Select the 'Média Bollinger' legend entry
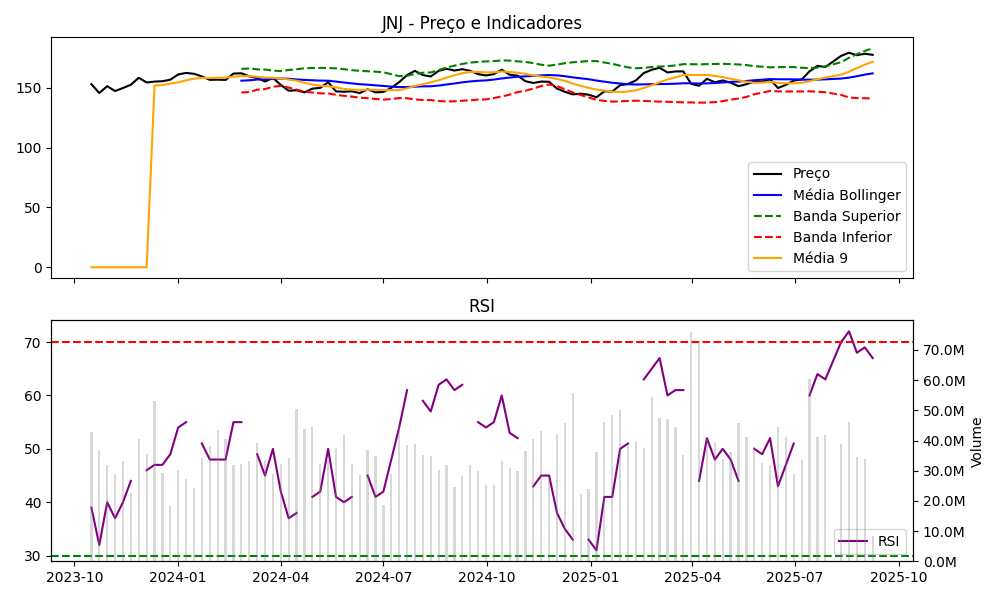Viewport: 1000px width, 600px height. [846, 195]
